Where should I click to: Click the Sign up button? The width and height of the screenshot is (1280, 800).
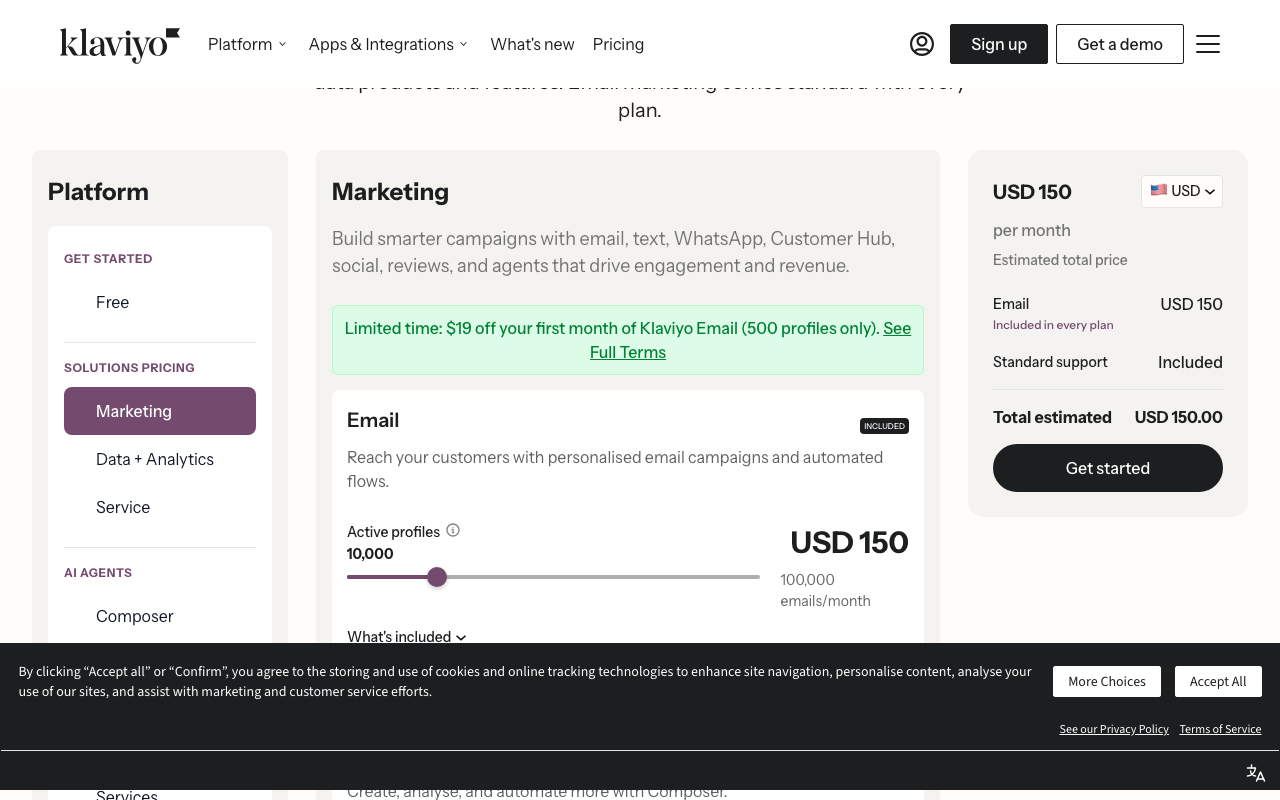click(x=999, y=44)
